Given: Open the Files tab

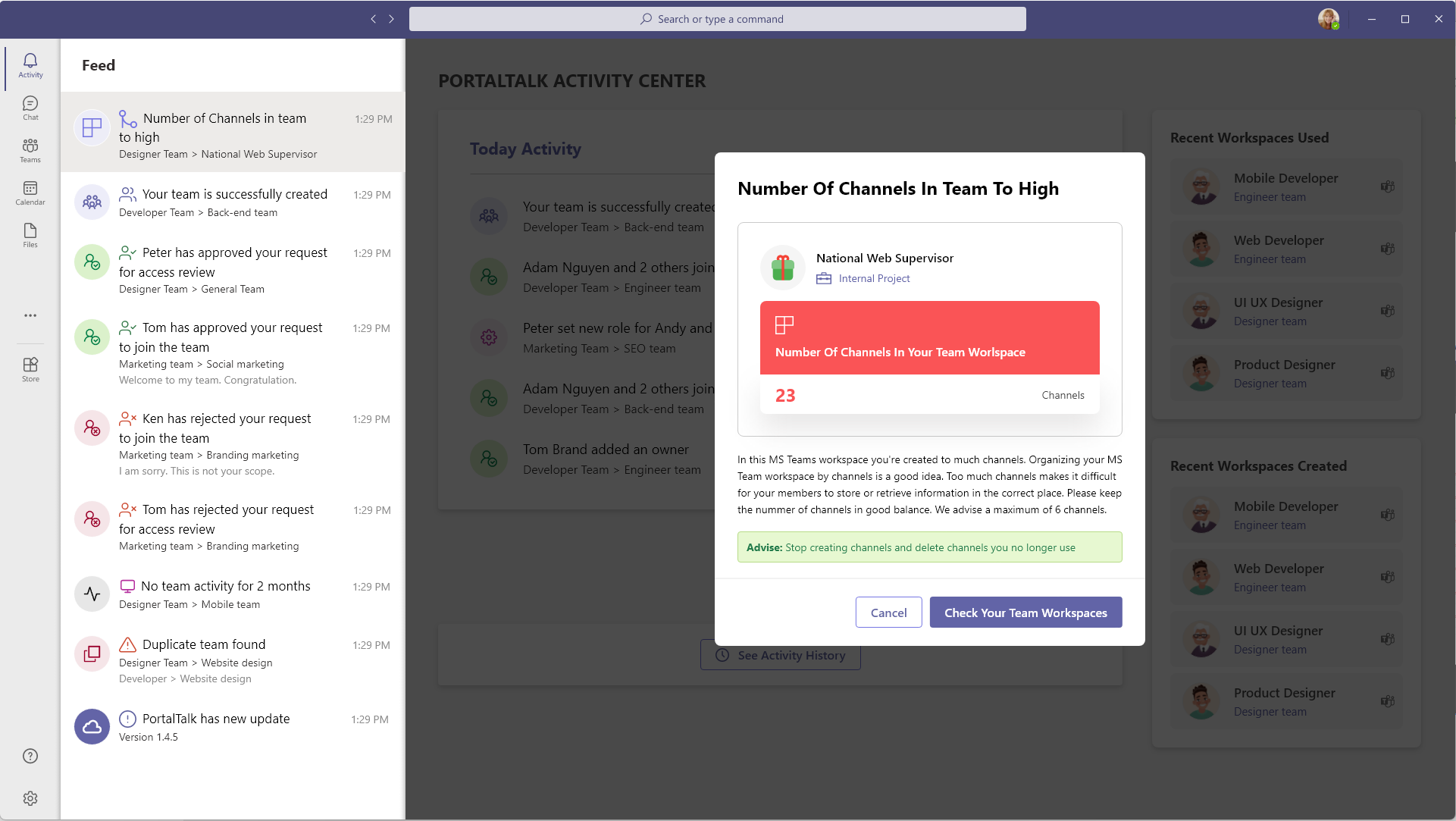Looking at the screenshot, I should [30, 236].
